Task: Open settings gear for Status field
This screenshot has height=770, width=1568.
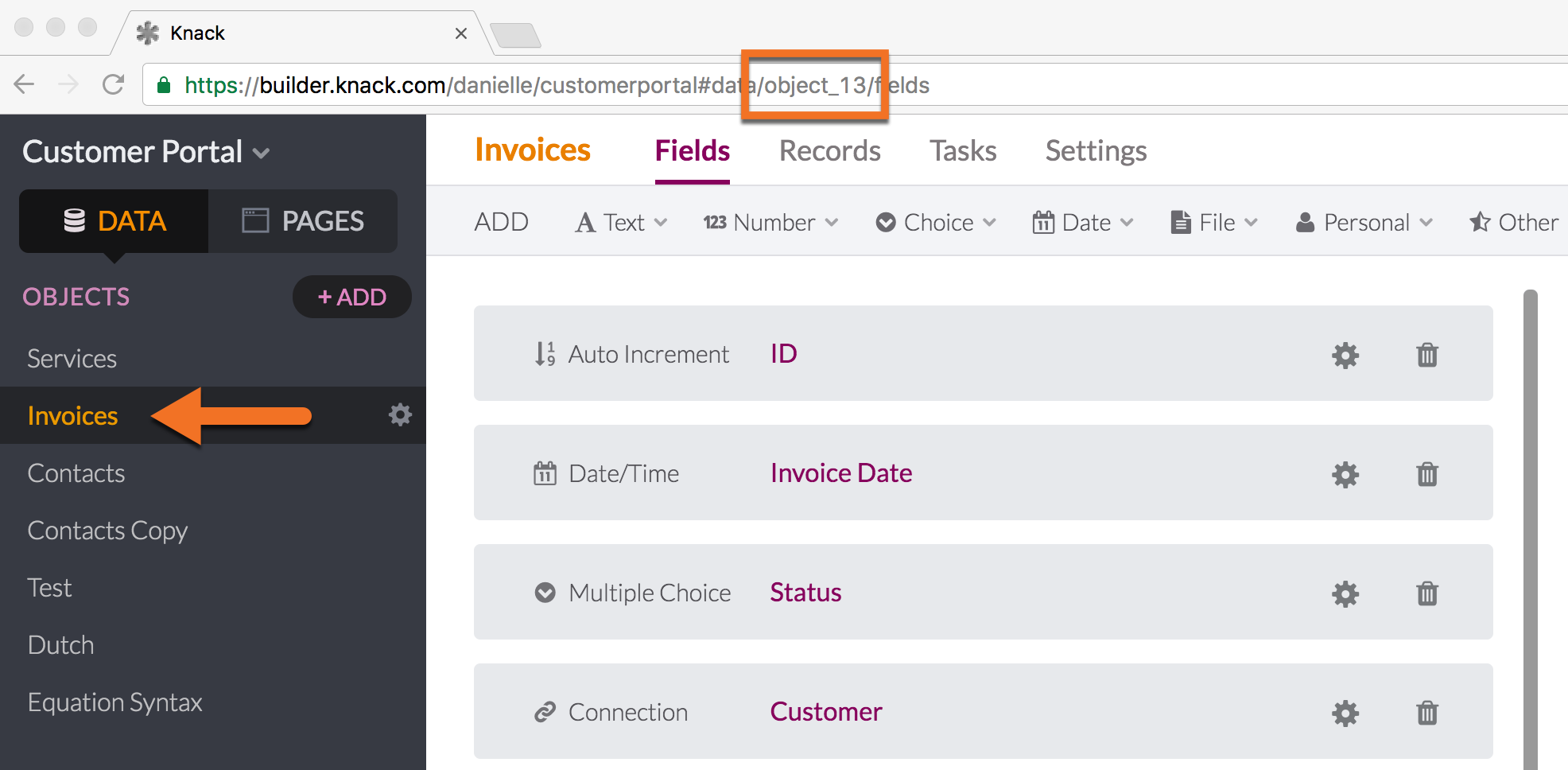Action: pyautogui.click(x=1345, y=593)
